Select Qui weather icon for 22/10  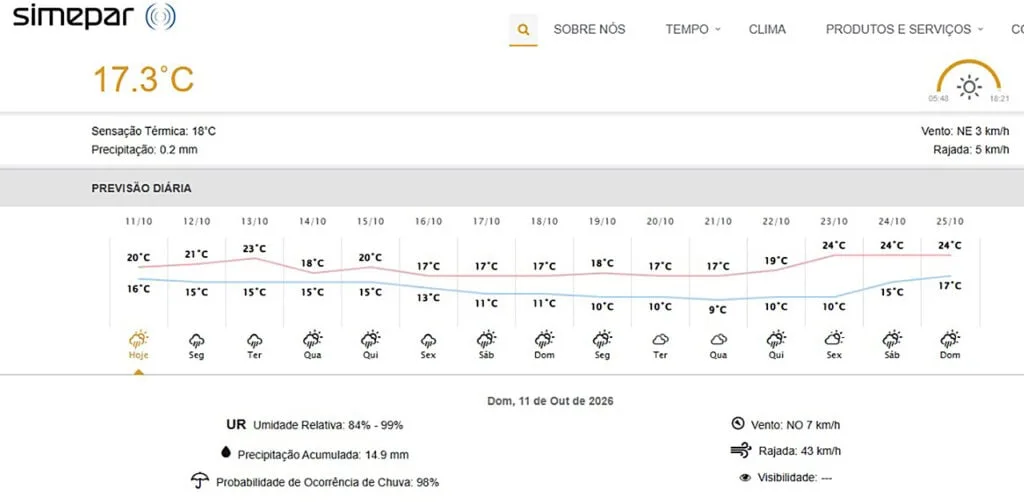tap(776, 339)
